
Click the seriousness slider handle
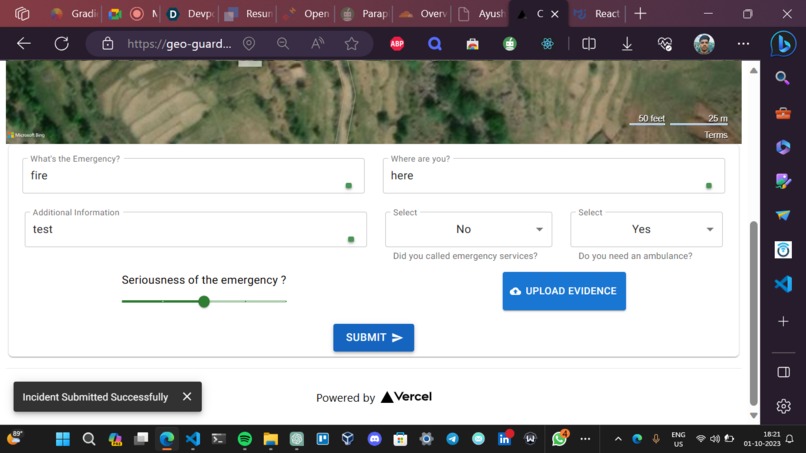click(204, 302)
